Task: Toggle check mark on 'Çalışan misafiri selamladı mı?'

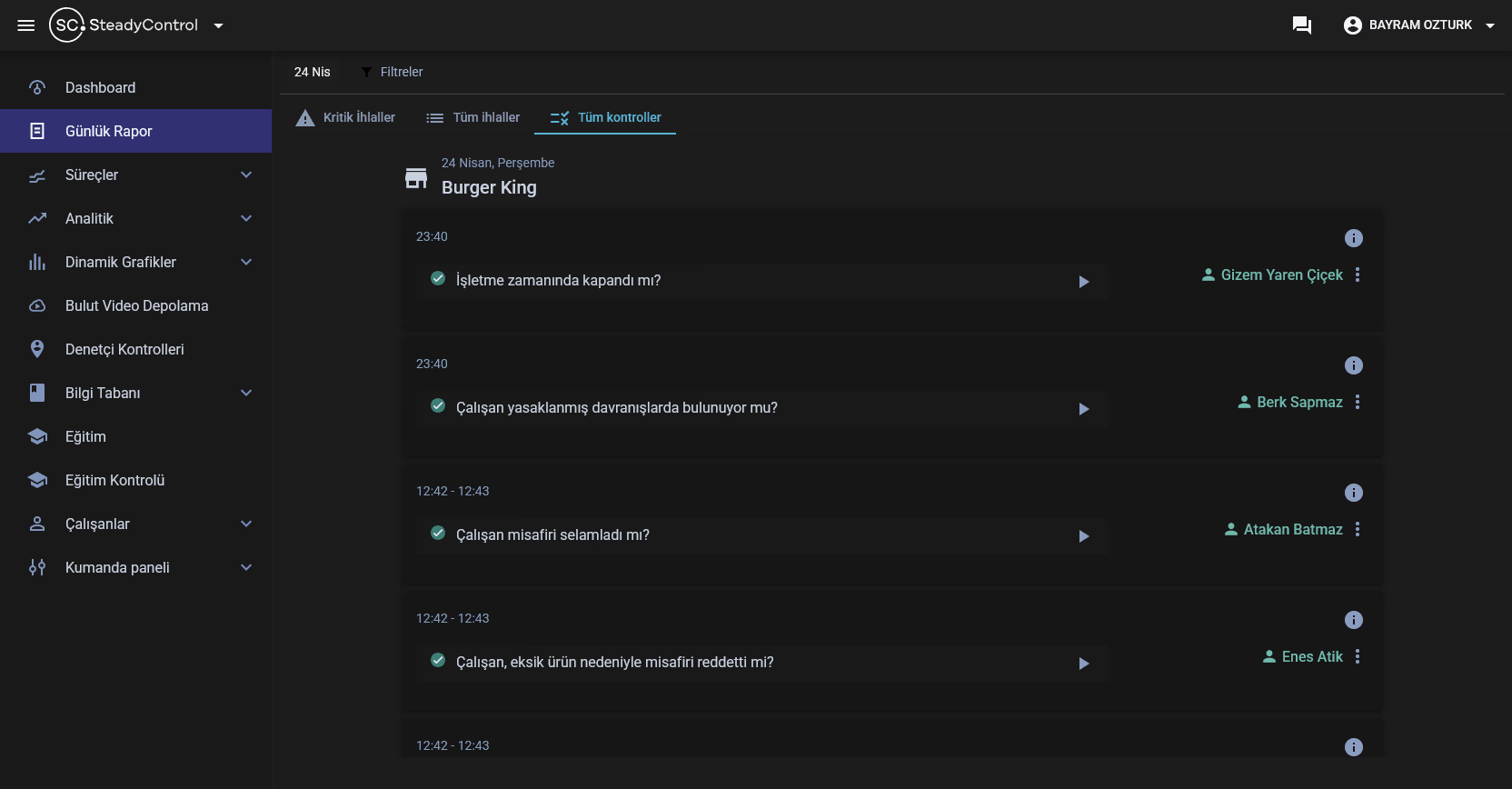Action: 438,534
